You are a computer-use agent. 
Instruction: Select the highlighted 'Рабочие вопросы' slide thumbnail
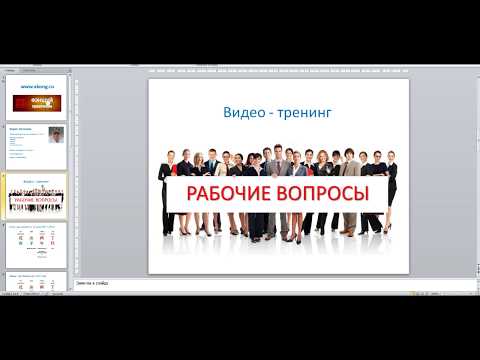click(36, 196)
